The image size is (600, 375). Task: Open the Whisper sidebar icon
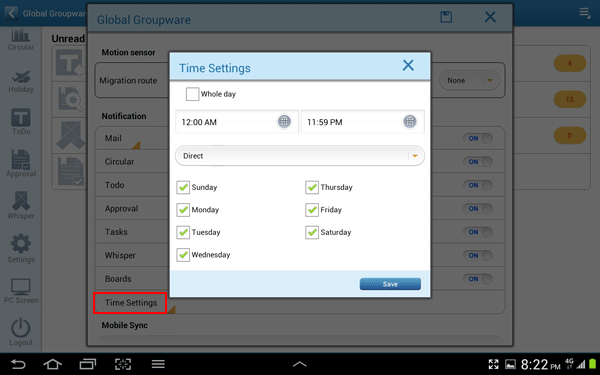21,205
